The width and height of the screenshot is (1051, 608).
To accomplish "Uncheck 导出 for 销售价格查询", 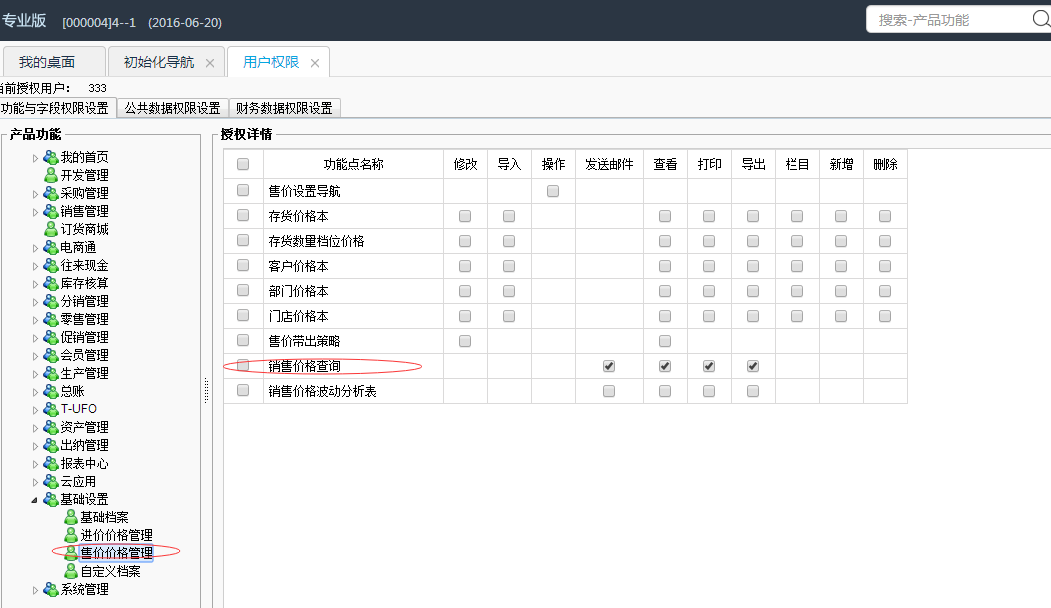I will pyautogui.click(x=753, y=366).
